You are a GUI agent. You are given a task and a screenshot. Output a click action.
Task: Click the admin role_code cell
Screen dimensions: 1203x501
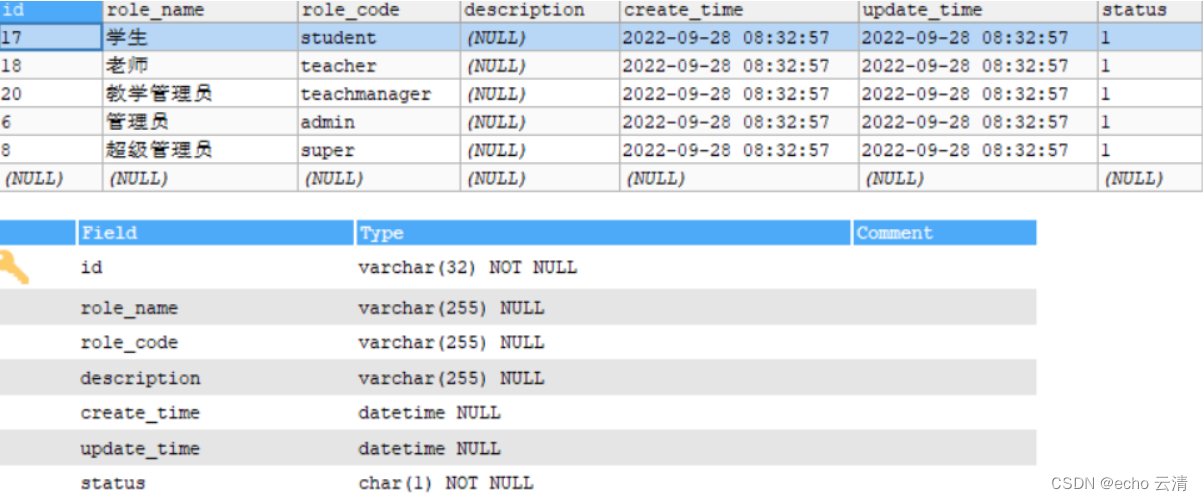379,122
